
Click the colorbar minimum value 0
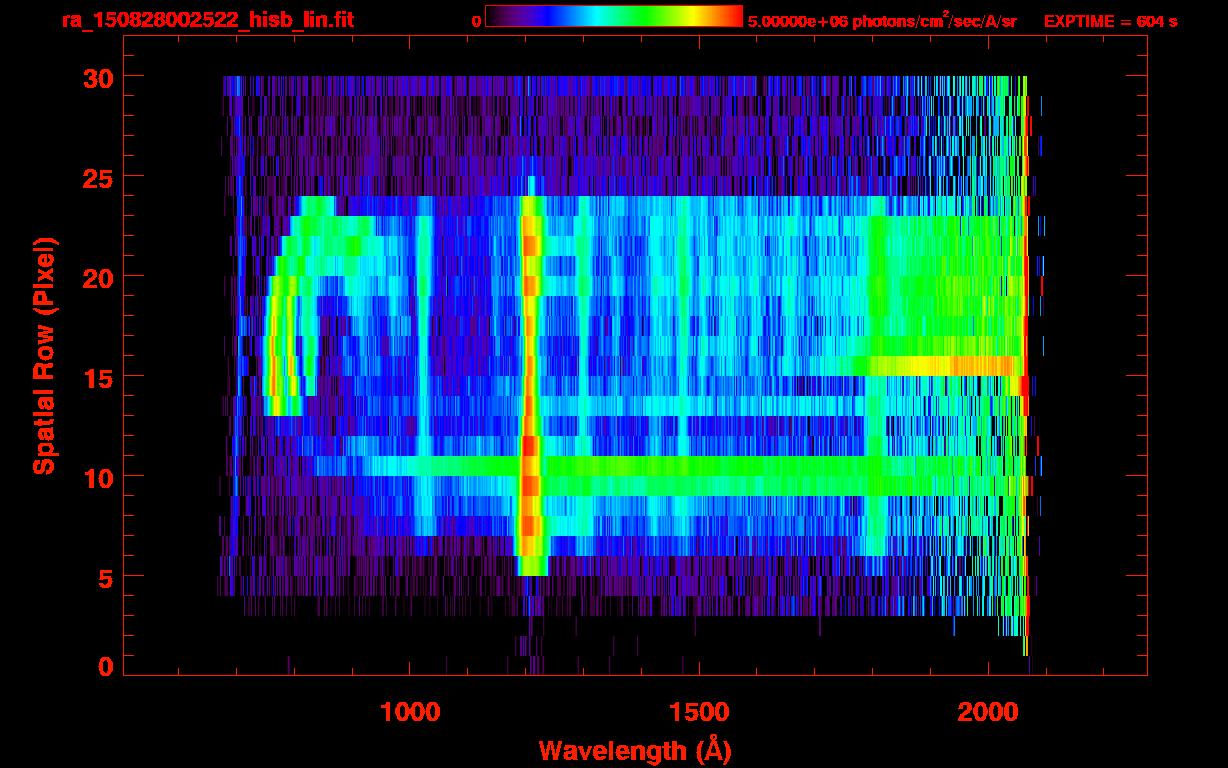(x=476, y=21)
